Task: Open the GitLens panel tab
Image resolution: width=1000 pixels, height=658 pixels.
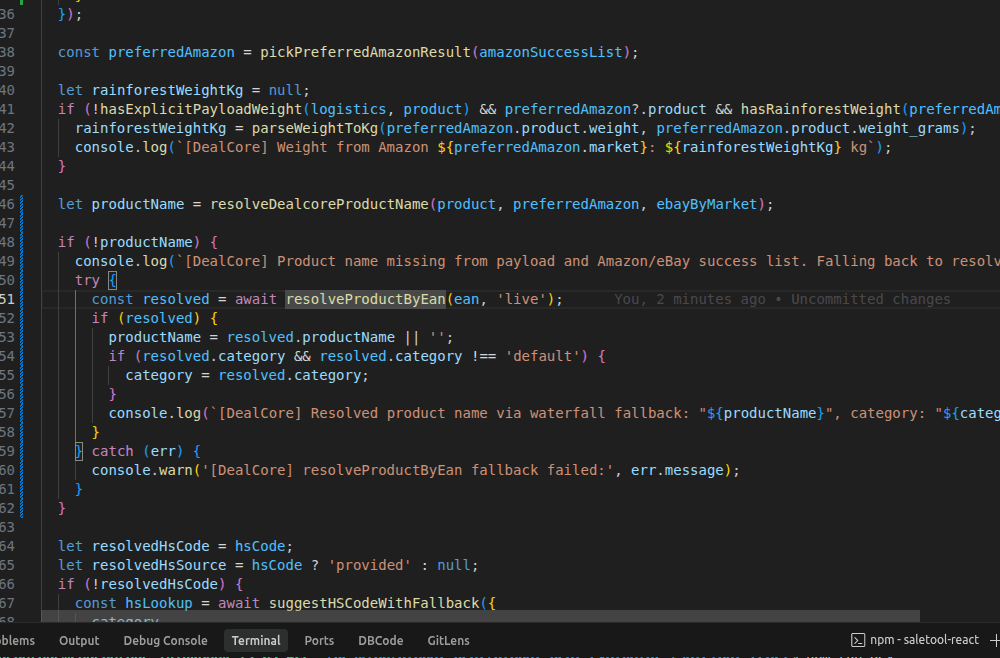Action: tap(448, 640)
